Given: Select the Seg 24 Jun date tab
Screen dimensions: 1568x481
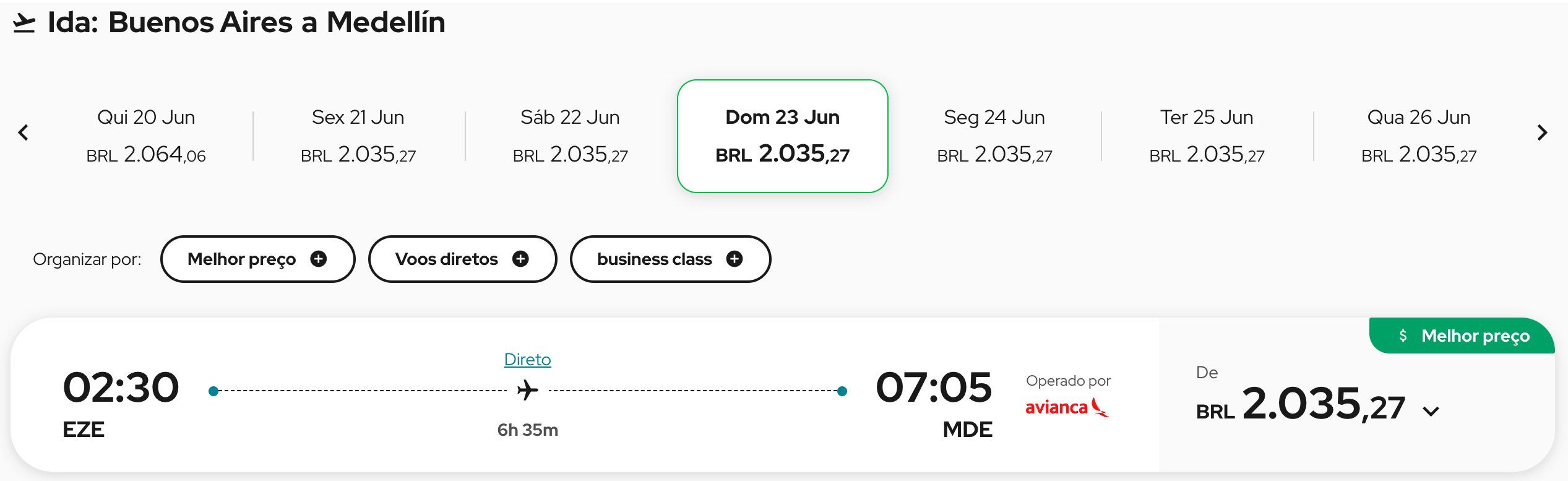Looking at the screenshot, I should point(994,136).
